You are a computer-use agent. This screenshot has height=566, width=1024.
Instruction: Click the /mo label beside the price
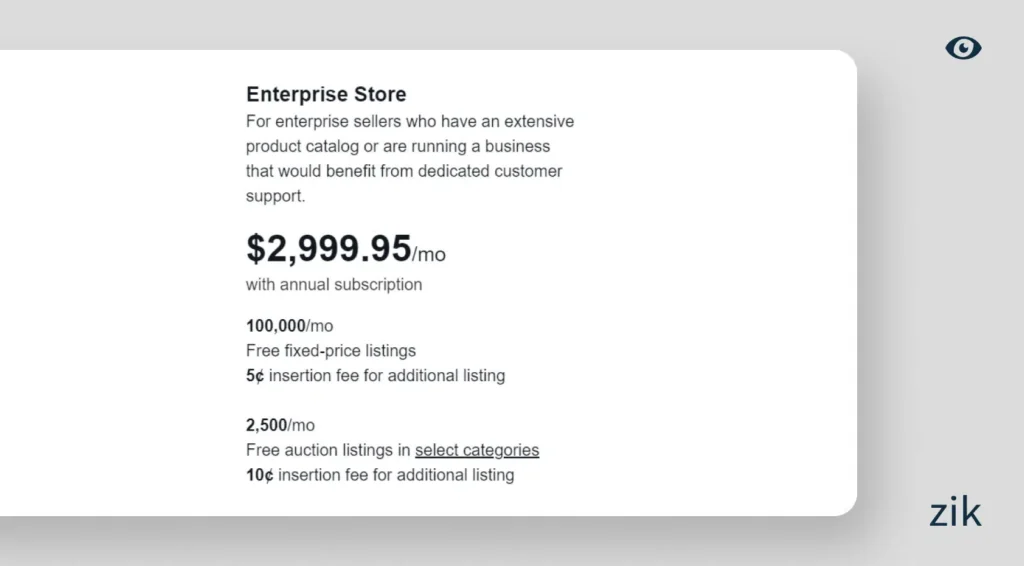click(429, 255)
